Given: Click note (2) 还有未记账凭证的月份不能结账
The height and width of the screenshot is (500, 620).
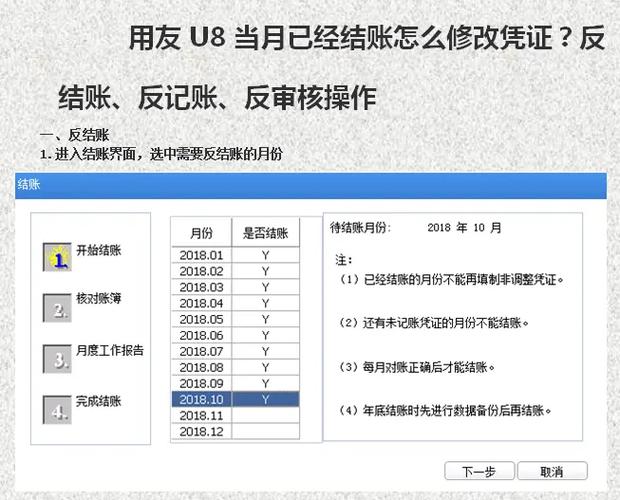Looking at the screenshot, I should (x=433, y=323).
